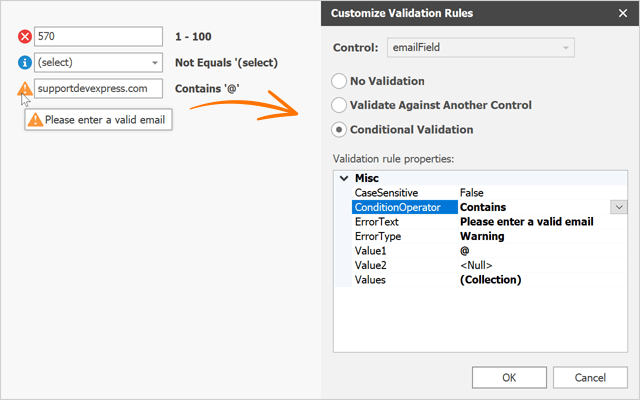
Task: Collapse the Misc property category
Action: [344, 178]
